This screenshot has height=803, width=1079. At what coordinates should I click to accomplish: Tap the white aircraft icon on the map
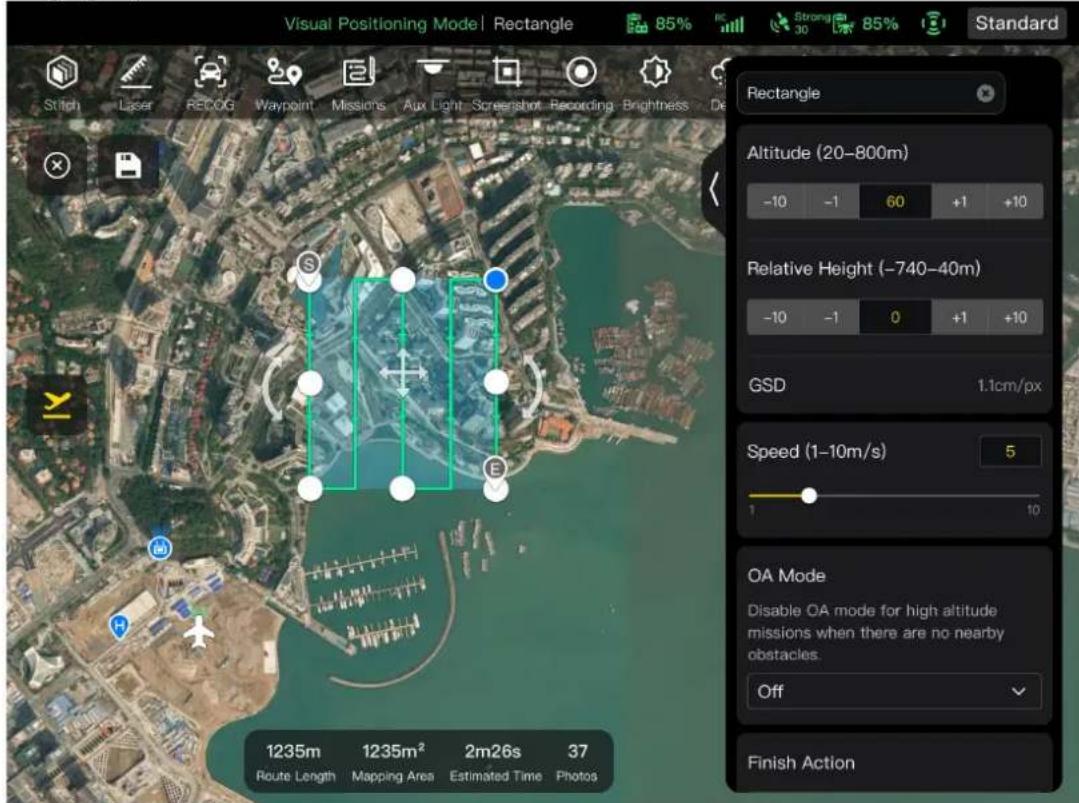click(x=199, y=632)
